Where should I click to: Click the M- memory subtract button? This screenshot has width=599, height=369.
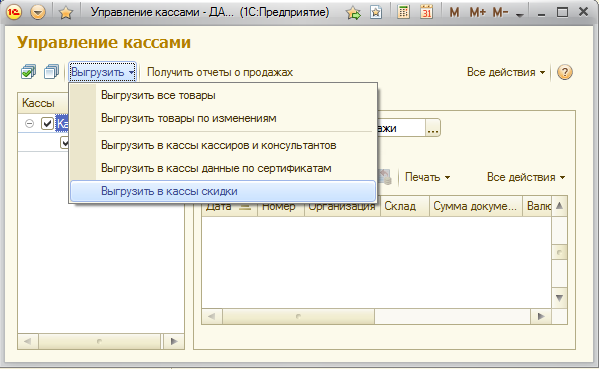pyautogui.click(x=500, y=13)
